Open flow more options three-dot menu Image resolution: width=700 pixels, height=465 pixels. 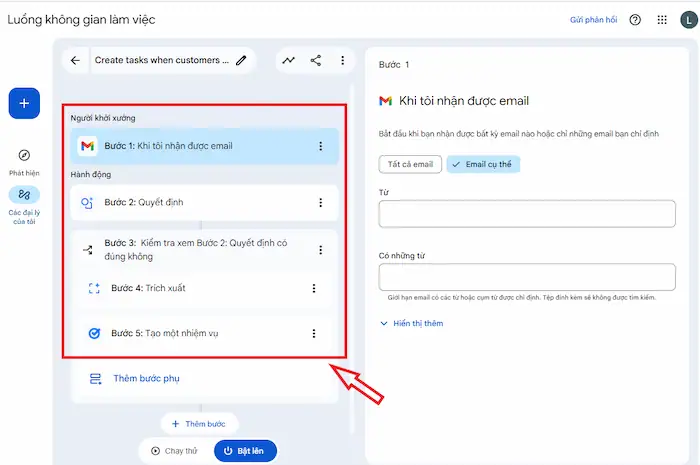click(342, 60)
